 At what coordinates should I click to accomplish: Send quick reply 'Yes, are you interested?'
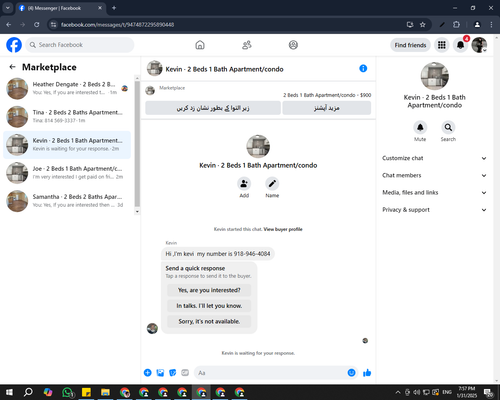pyautogui.click(x=209, y=290)
